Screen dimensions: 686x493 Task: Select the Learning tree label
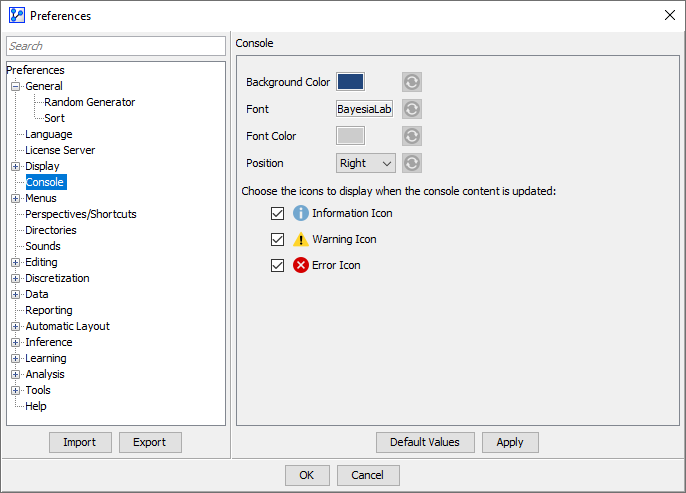pos(46,358)
